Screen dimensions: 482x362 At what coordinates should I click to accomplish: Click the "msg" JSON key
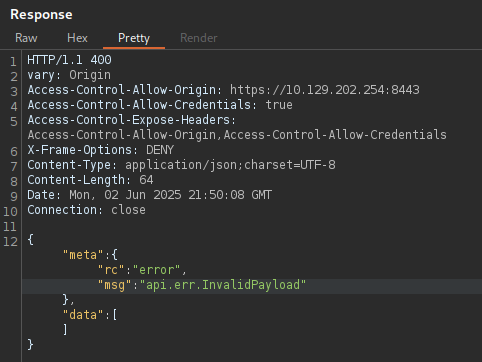tap(115, 285)
